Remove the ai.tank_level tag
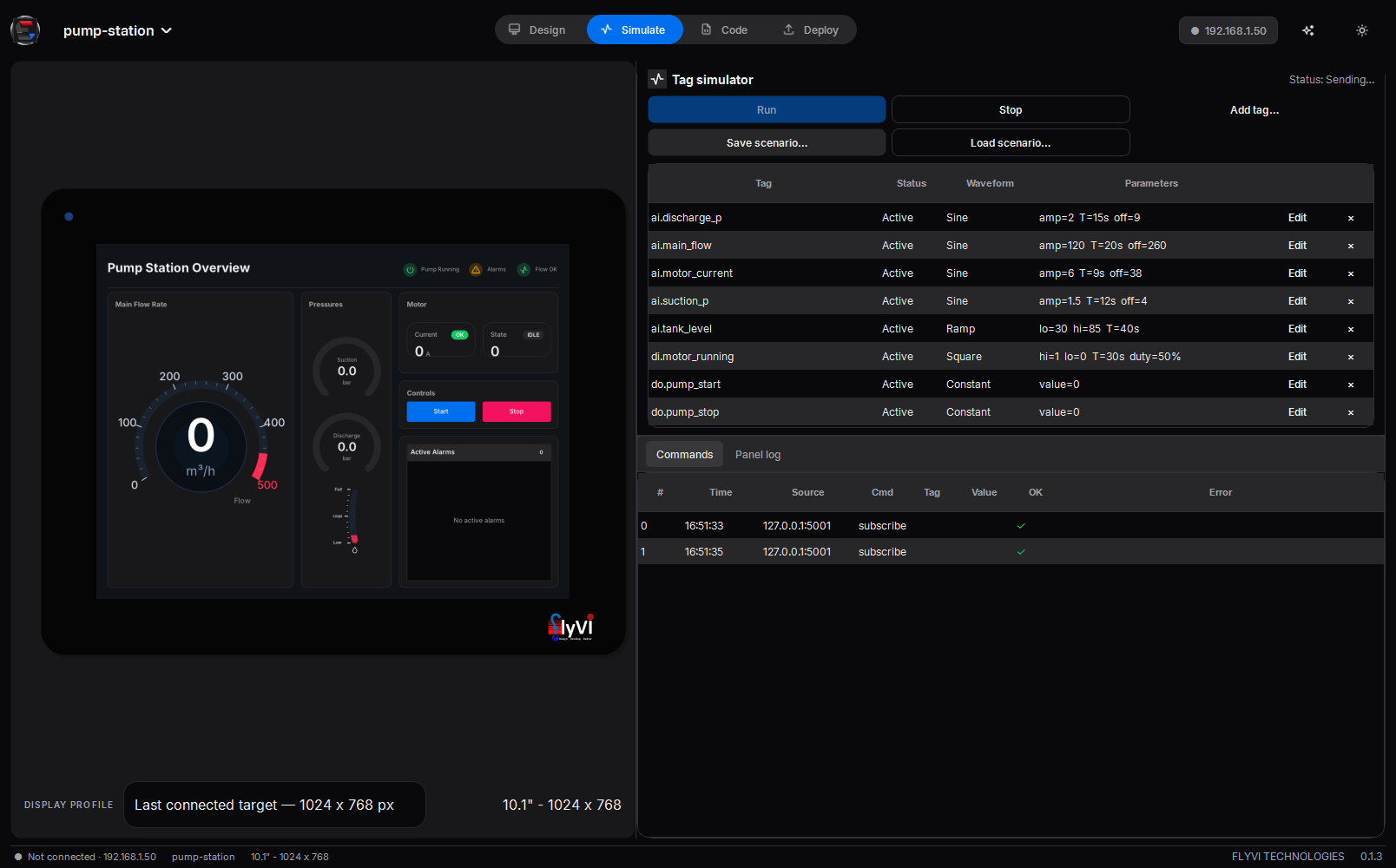 coord(1351,329)
